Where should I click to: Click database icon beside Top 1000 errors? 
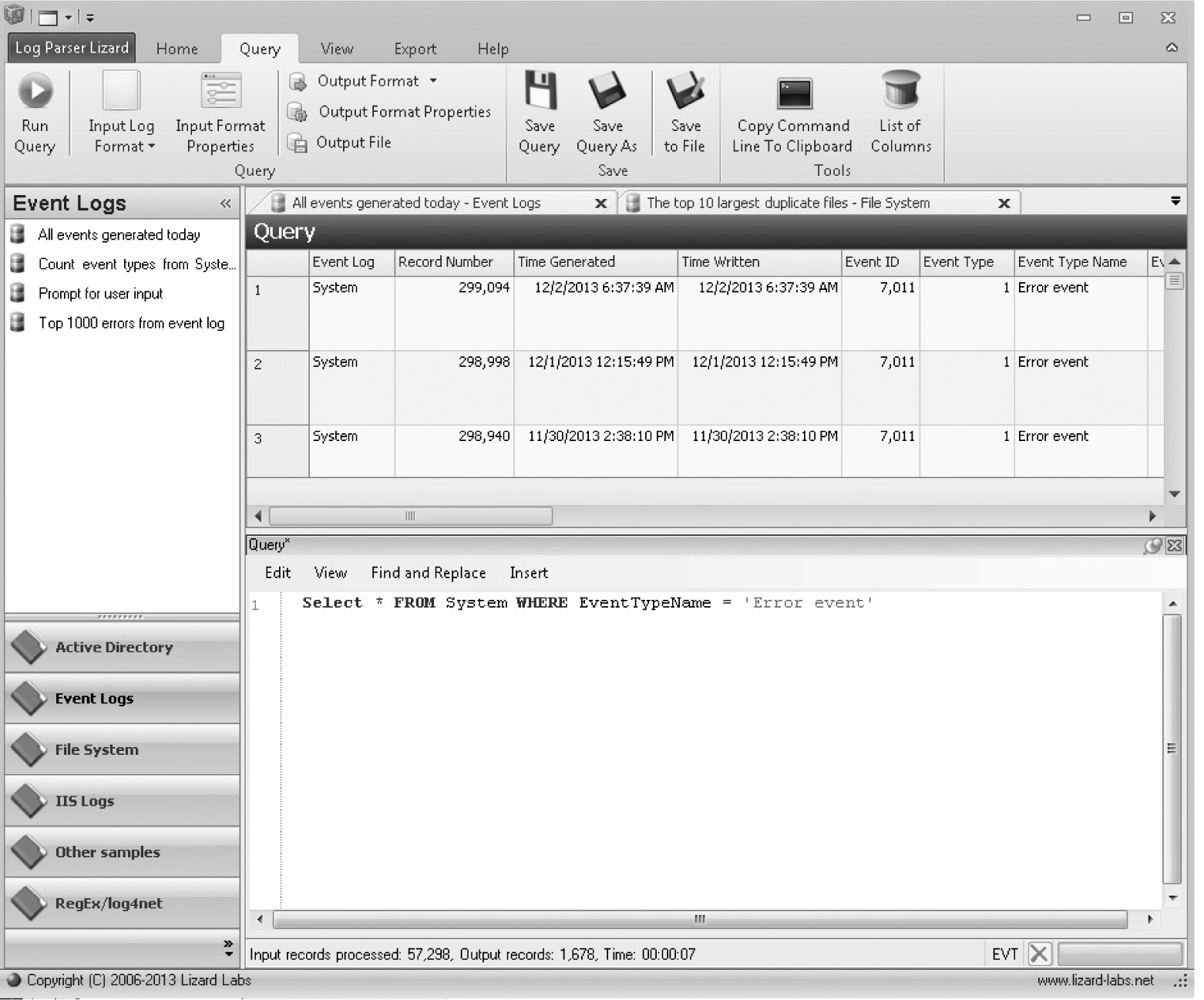[x=18, y=322]
